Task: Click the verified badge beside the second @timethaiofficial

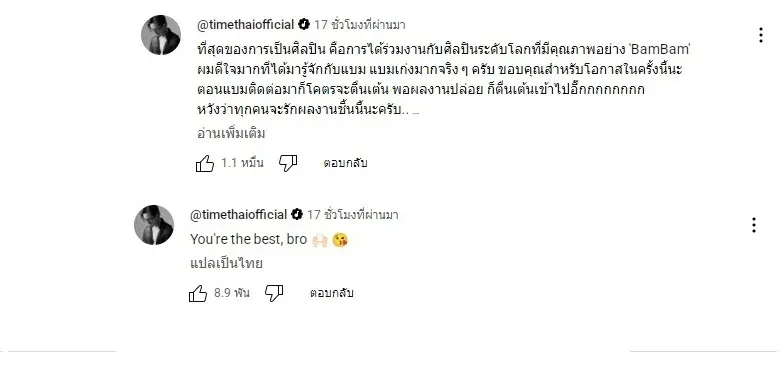Action: point(296,214)
